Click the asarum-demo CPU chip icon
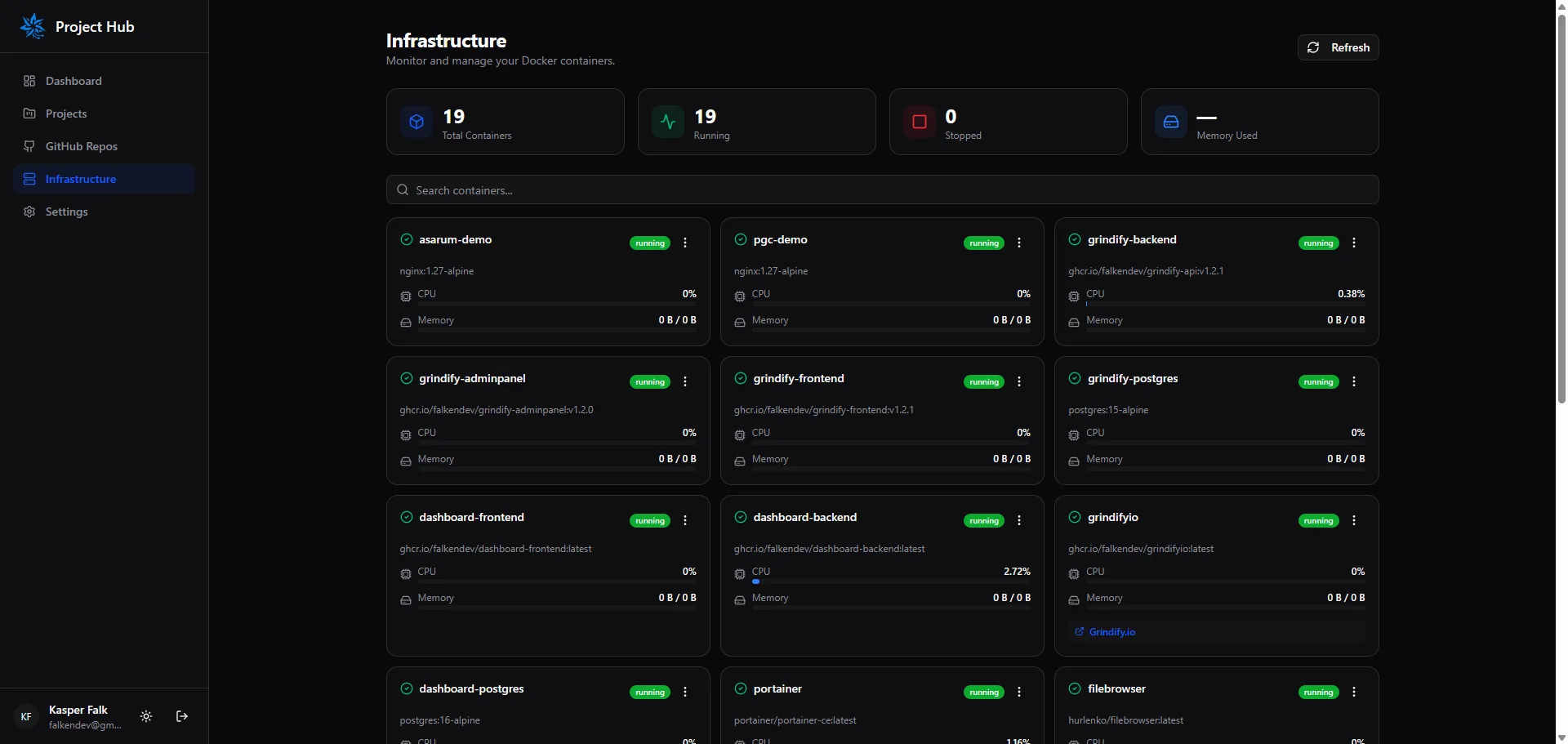 tap(406, 296)
